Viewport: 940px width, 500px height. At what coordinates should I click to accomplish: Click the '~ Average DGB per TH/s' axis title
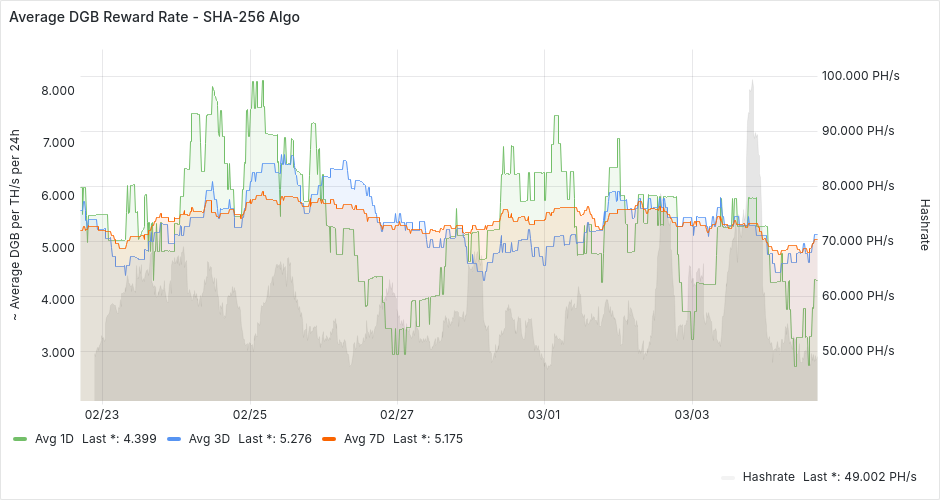point(16,226)
